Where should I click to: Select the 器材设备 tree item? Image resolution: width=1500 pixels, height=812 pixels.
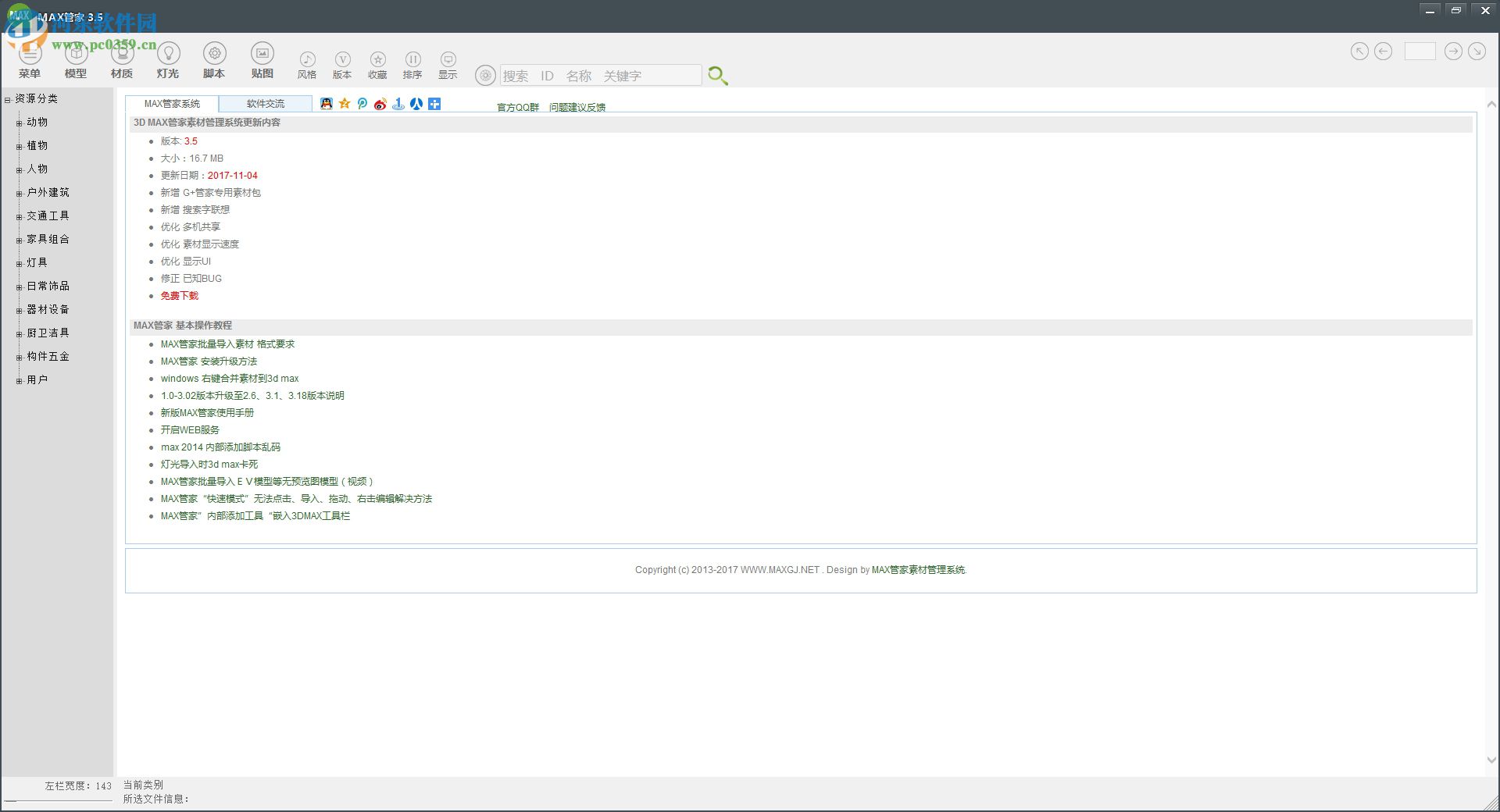48,309
